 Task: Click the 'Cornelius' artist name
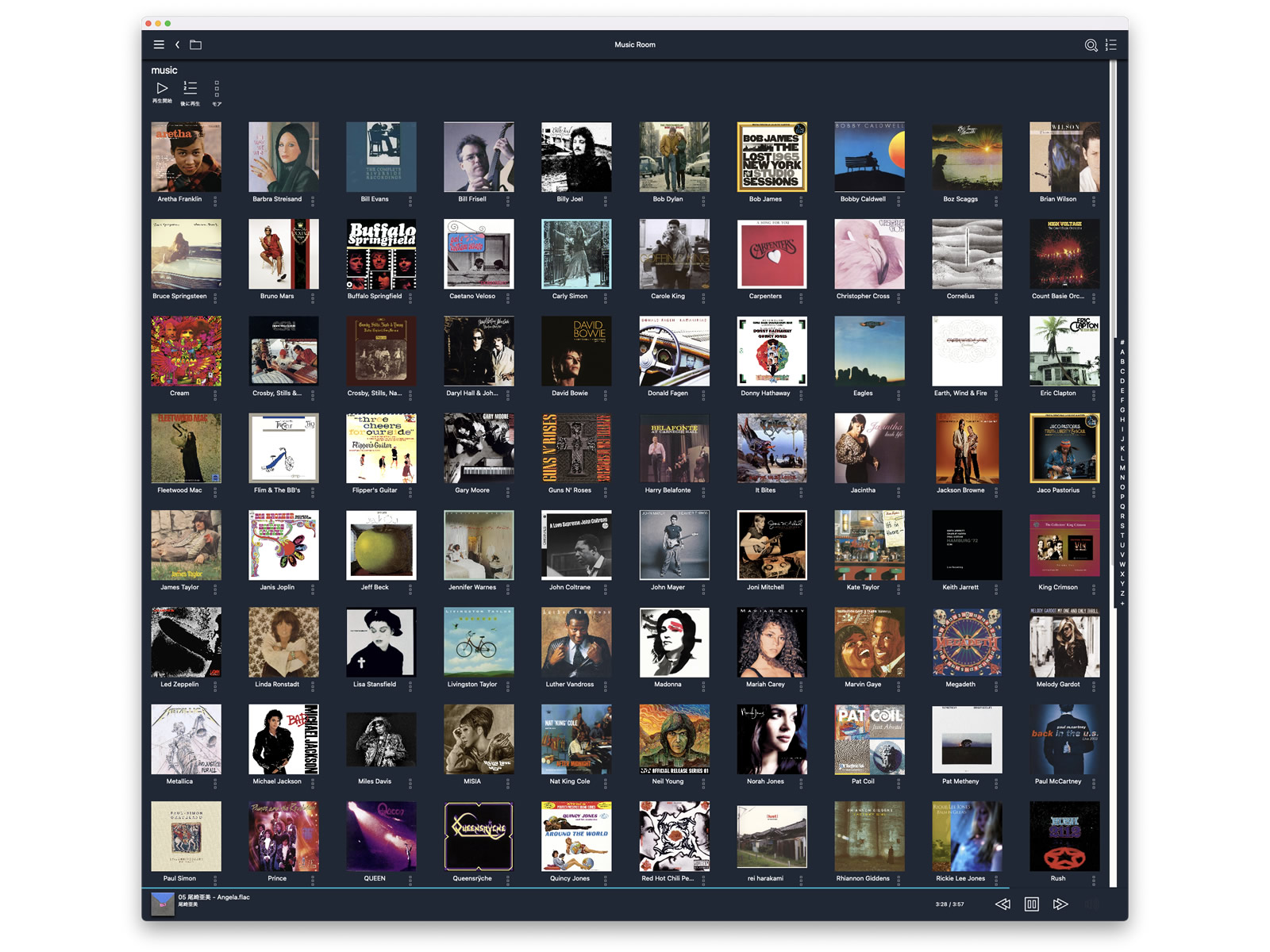click(x=960, y=296)
